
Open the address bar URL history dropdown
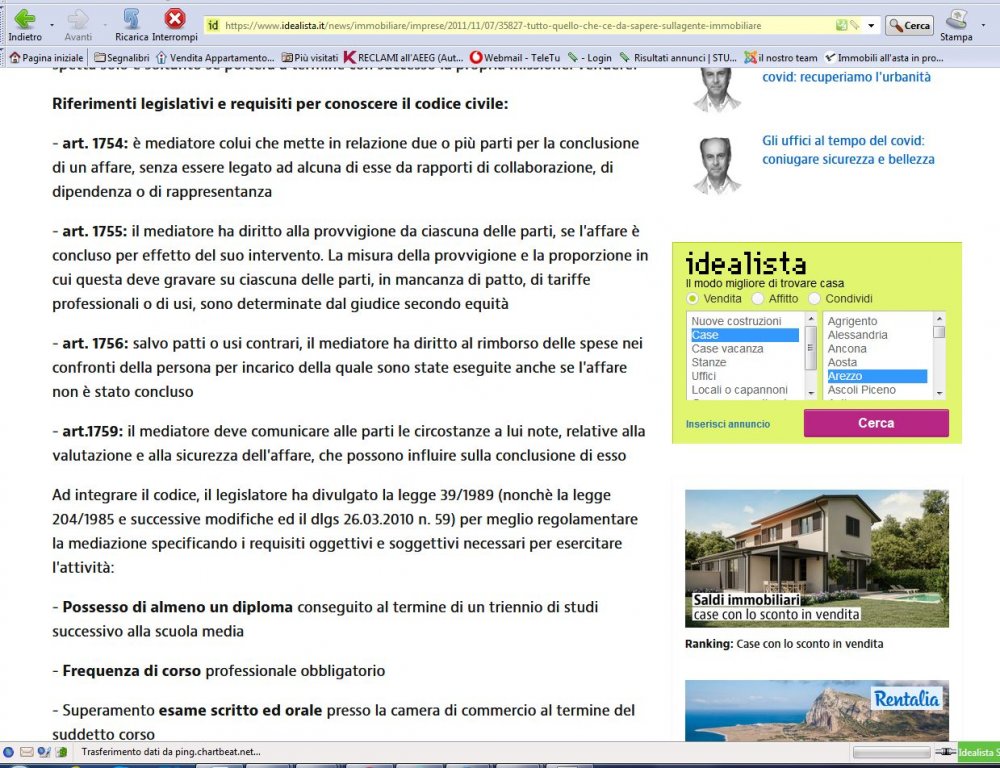[871, 26]
